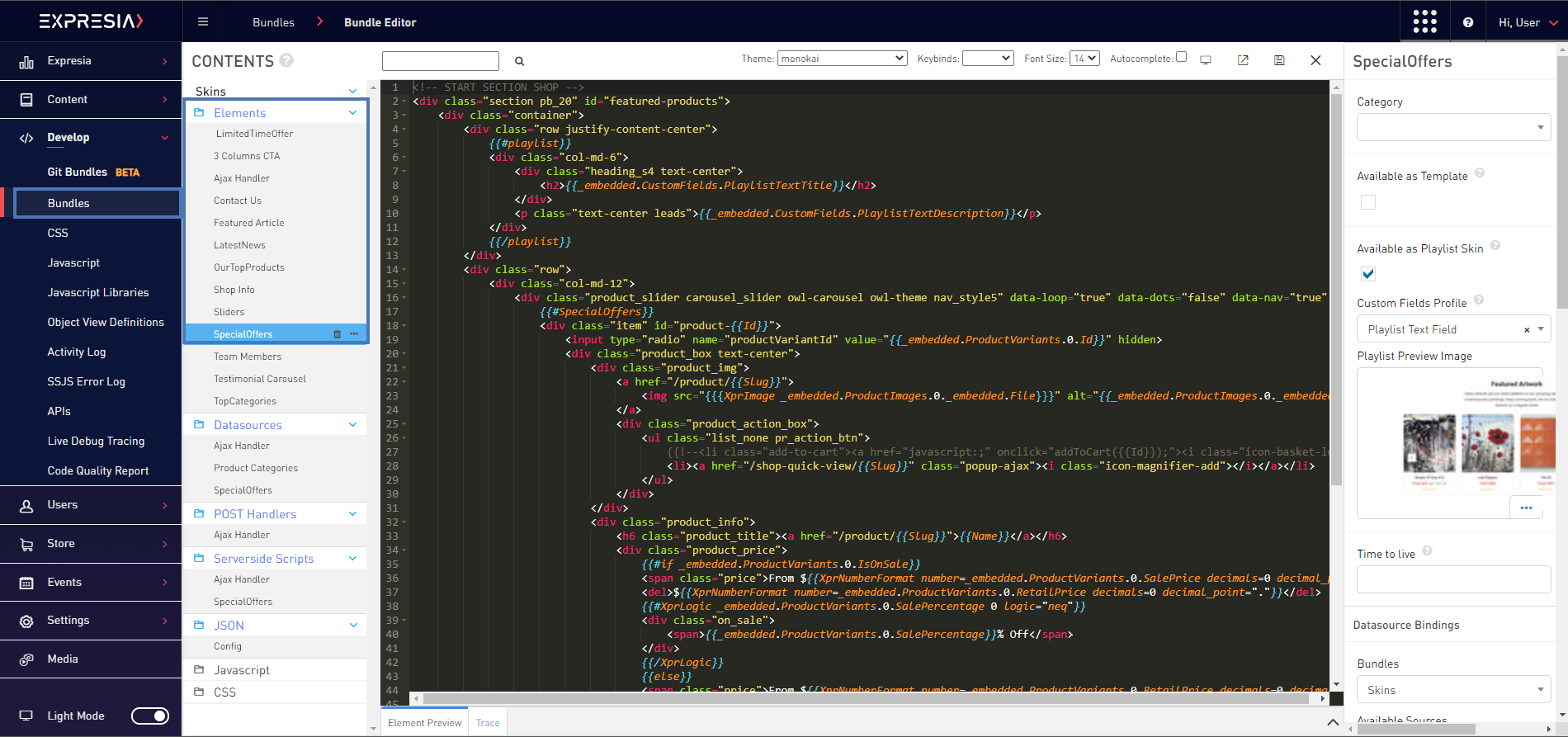Screen dimensions: 1568x737
Task: Uncheck Available as Playlist Skin
Action: (1368, 274)
